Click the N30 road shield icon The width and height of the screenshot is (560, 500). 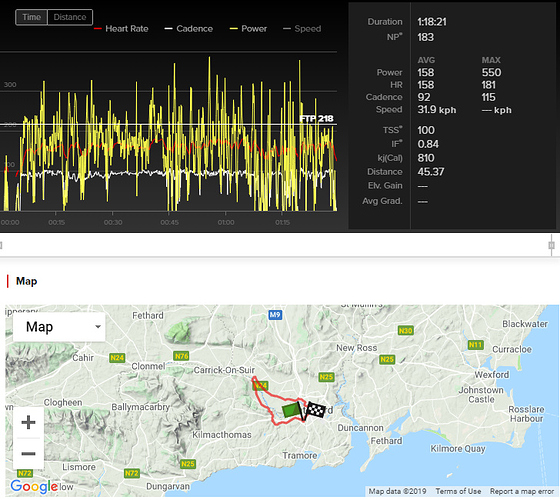(x=406, y=330)
